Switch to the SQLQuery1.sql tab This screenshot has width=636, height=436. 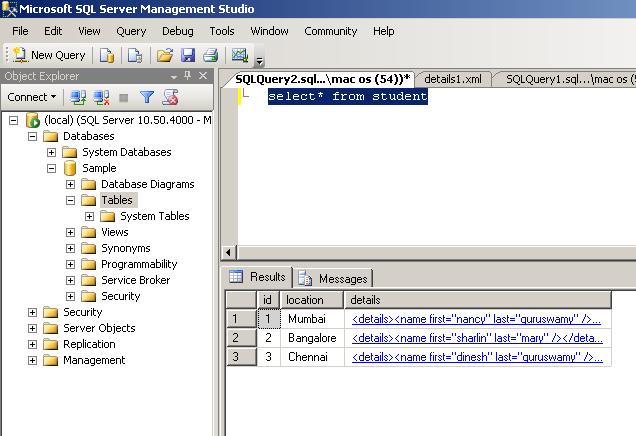coord(568,79)
